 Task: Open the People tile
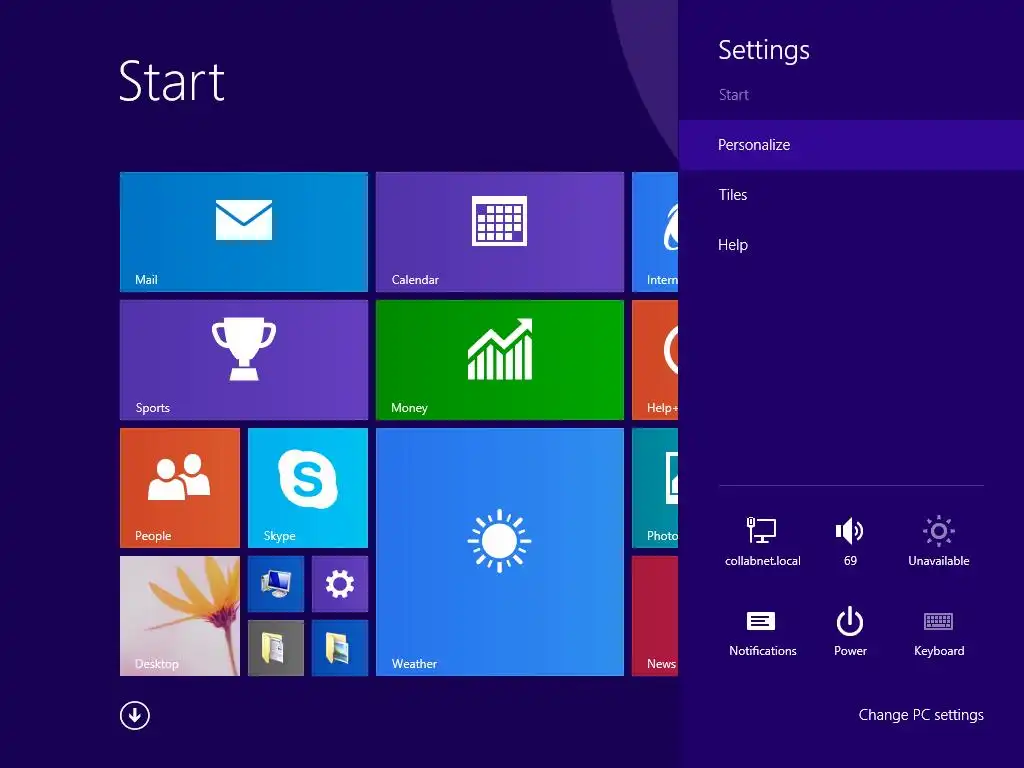180,488
